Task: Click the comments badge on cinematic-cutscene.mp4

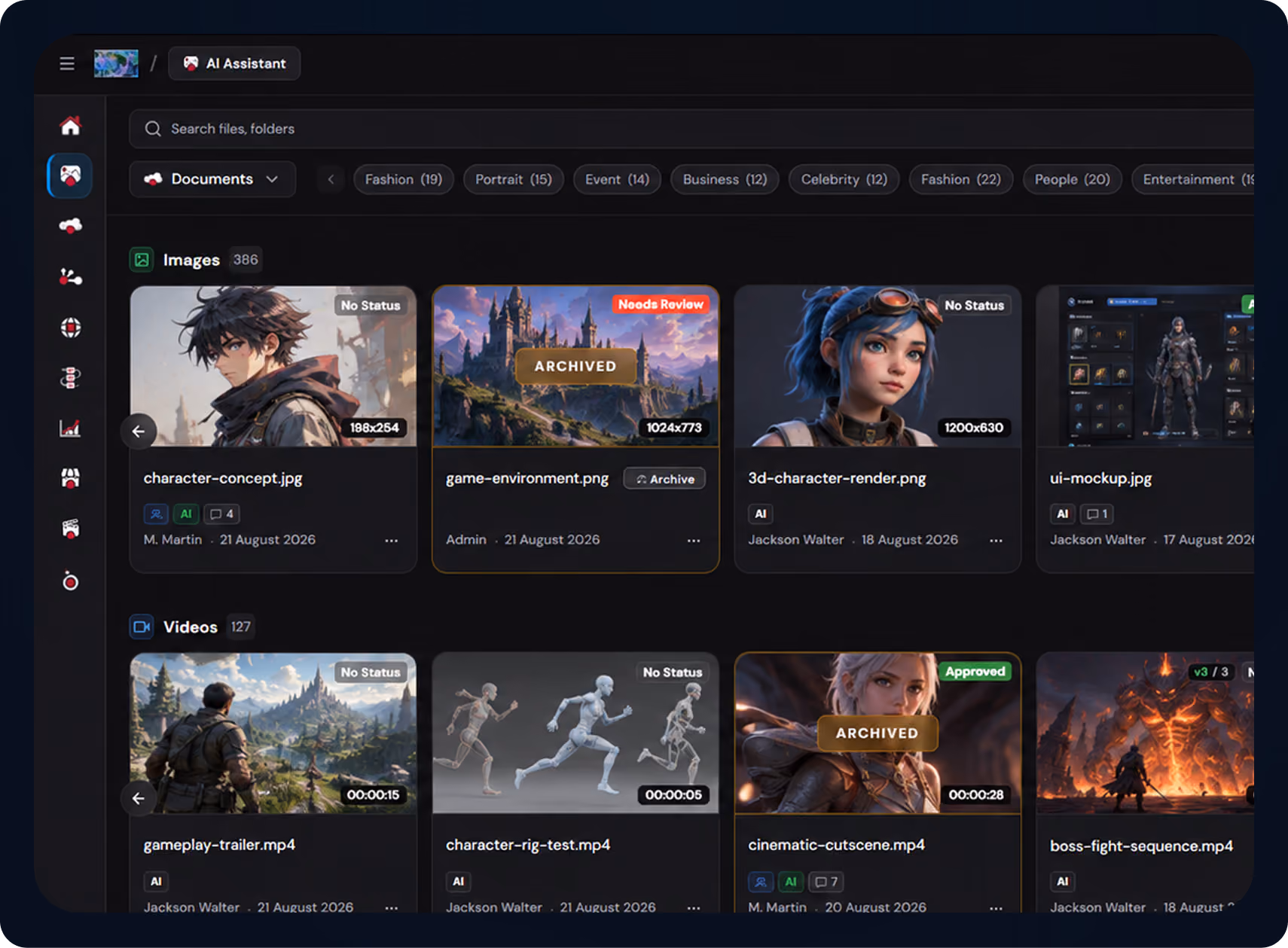Action: (x=826, y=882)
